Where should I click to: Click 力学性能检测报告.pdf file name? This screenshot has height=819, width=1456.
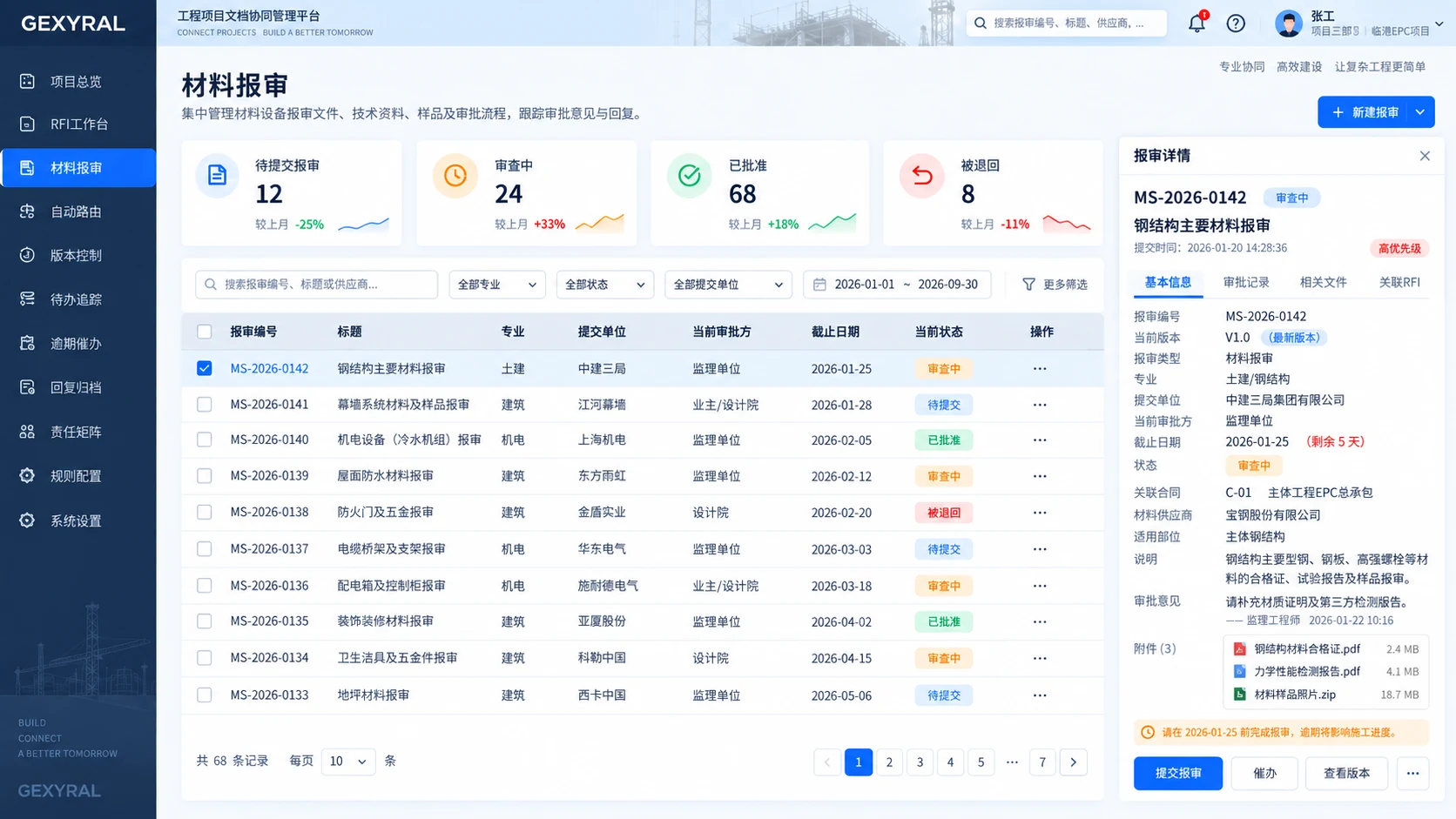(x=1307, y=671)
